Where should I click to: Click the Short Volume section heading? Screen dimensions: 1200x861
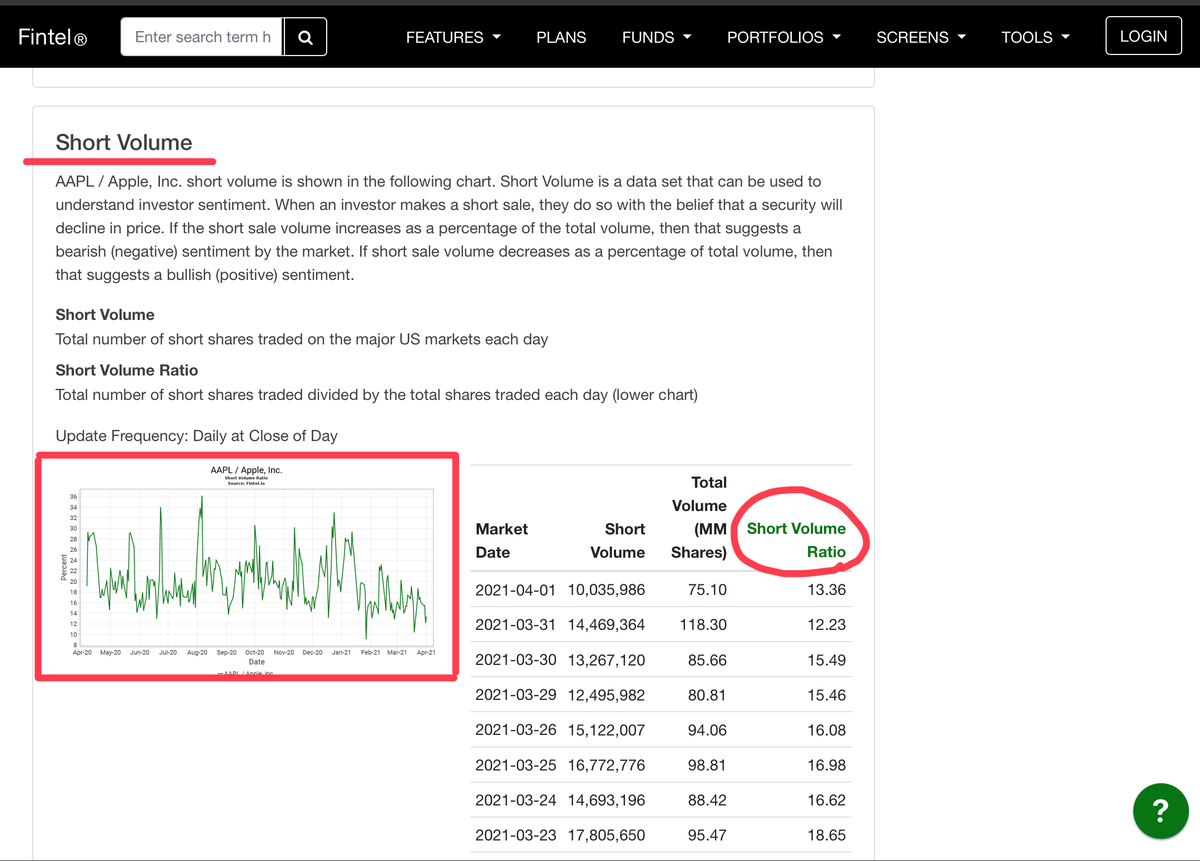pyautogui.click(x=124, y=142)
